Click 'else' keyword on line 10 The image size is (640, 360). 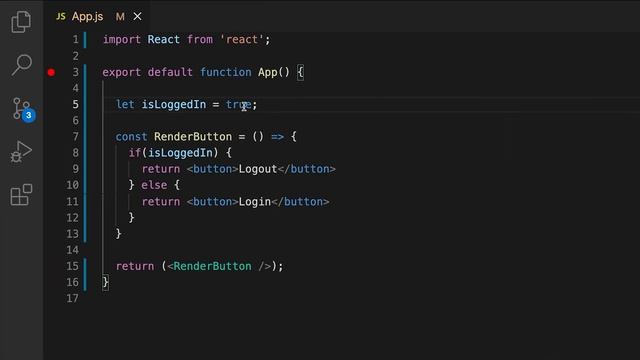(x=154, y=185)
